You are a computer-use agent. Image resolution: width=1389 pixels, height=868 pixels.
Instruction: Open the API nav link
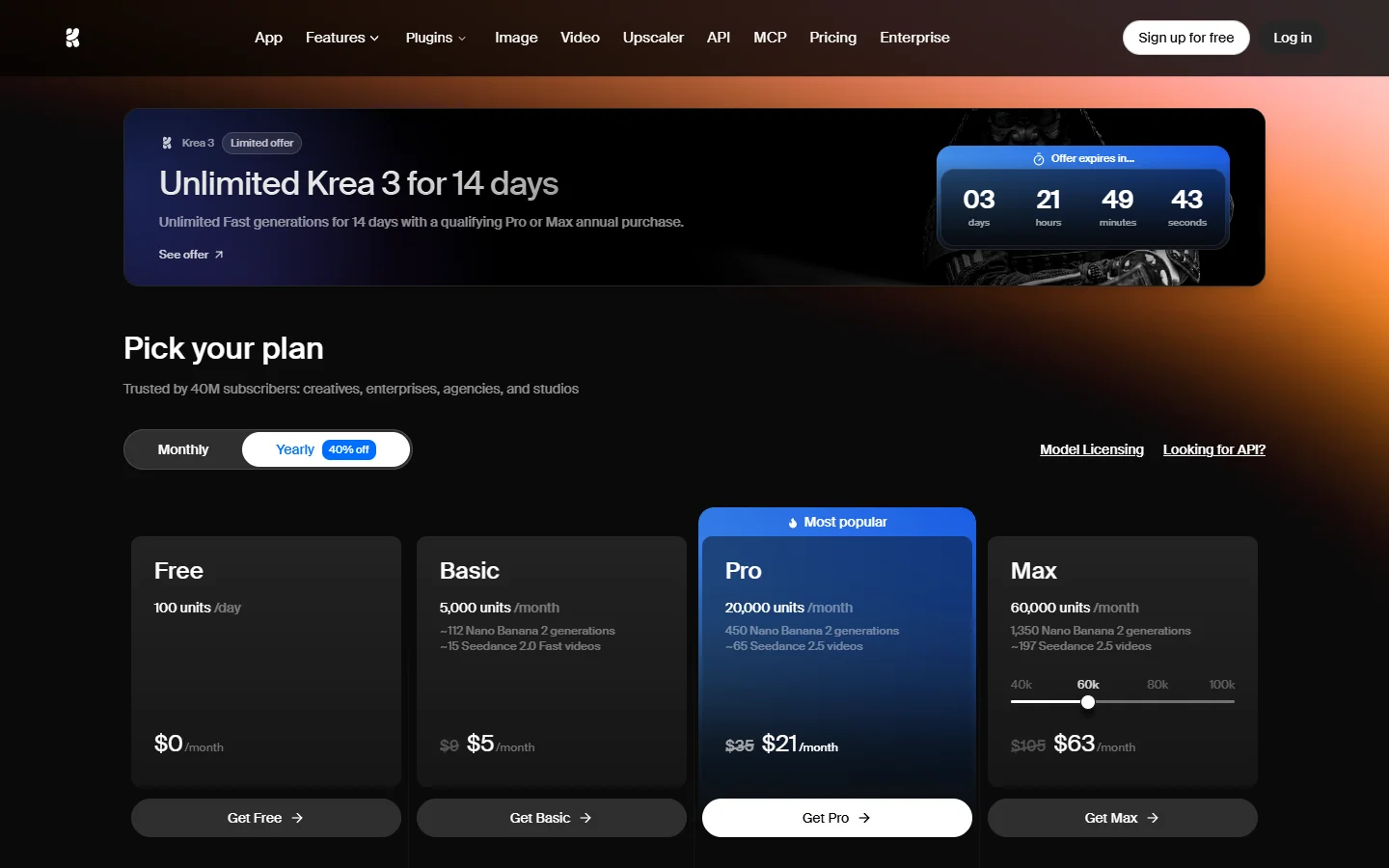[719, 38]
